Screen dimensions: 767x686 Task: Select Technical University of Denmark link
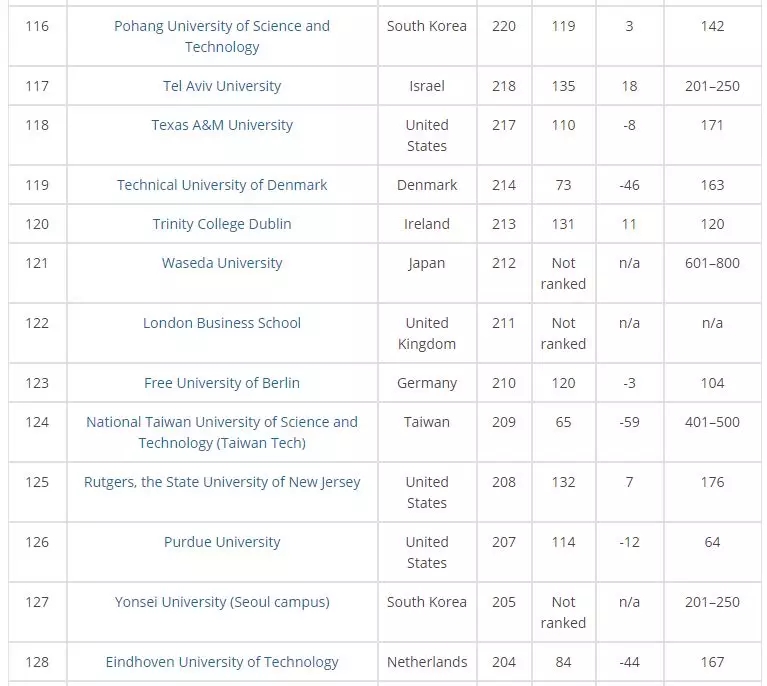click(222, 185)
